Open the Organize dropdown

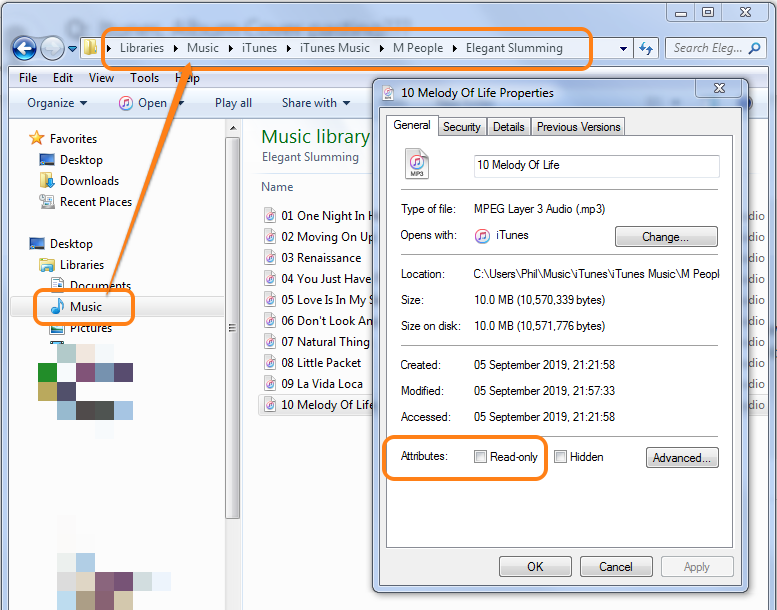coord(57,103)
